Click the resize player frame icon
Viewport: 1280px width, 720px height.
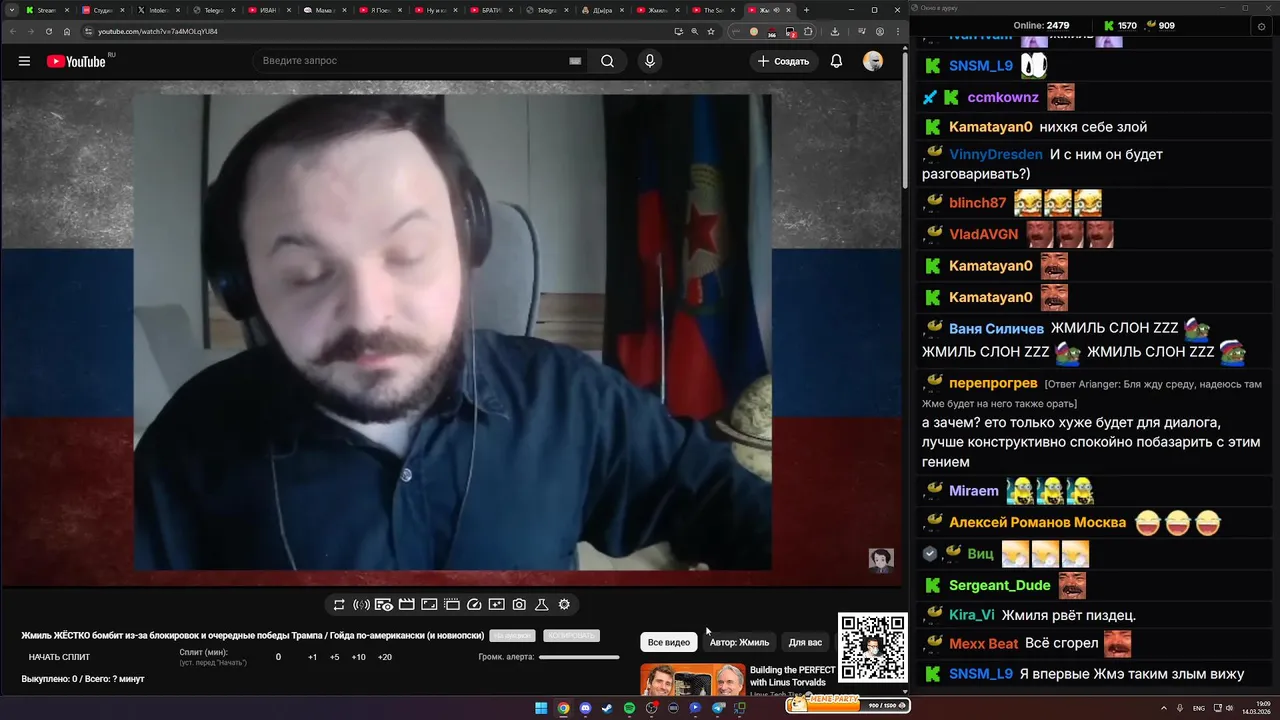pyautogui.click(x=429, y=605)
